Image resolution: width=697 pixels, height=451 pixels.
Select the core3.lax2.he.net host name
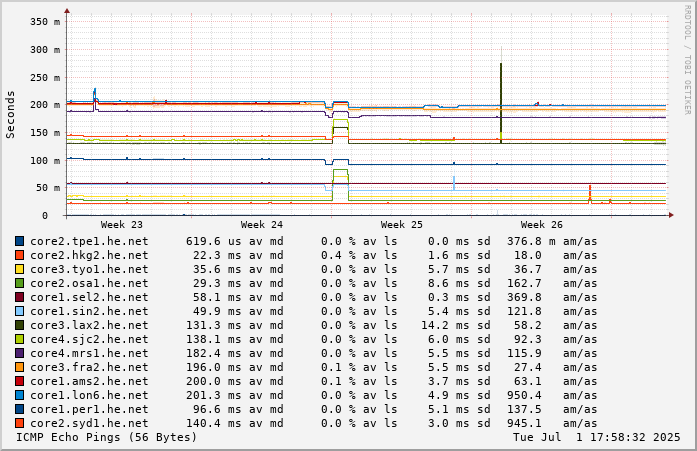(89, 325)
